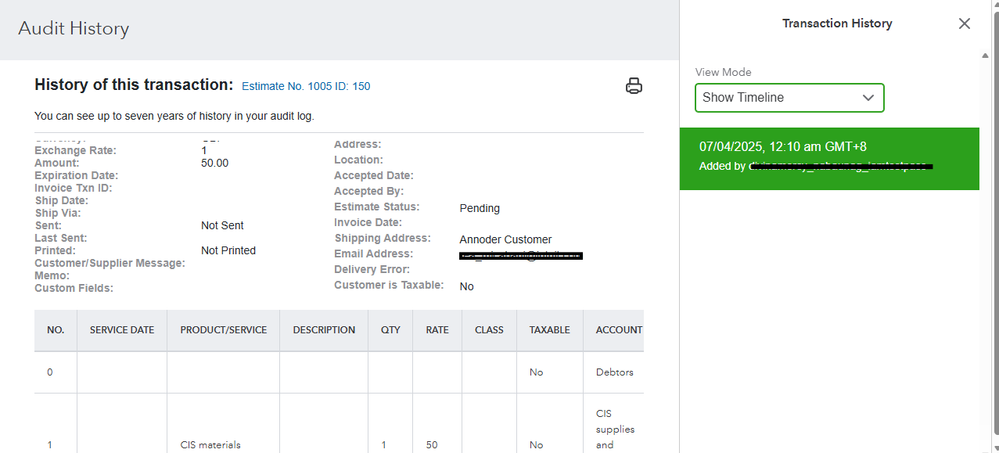Viewport: 999px width, 453px height.
Task: Close the Transaction History panel
Action: pos(964,24)
